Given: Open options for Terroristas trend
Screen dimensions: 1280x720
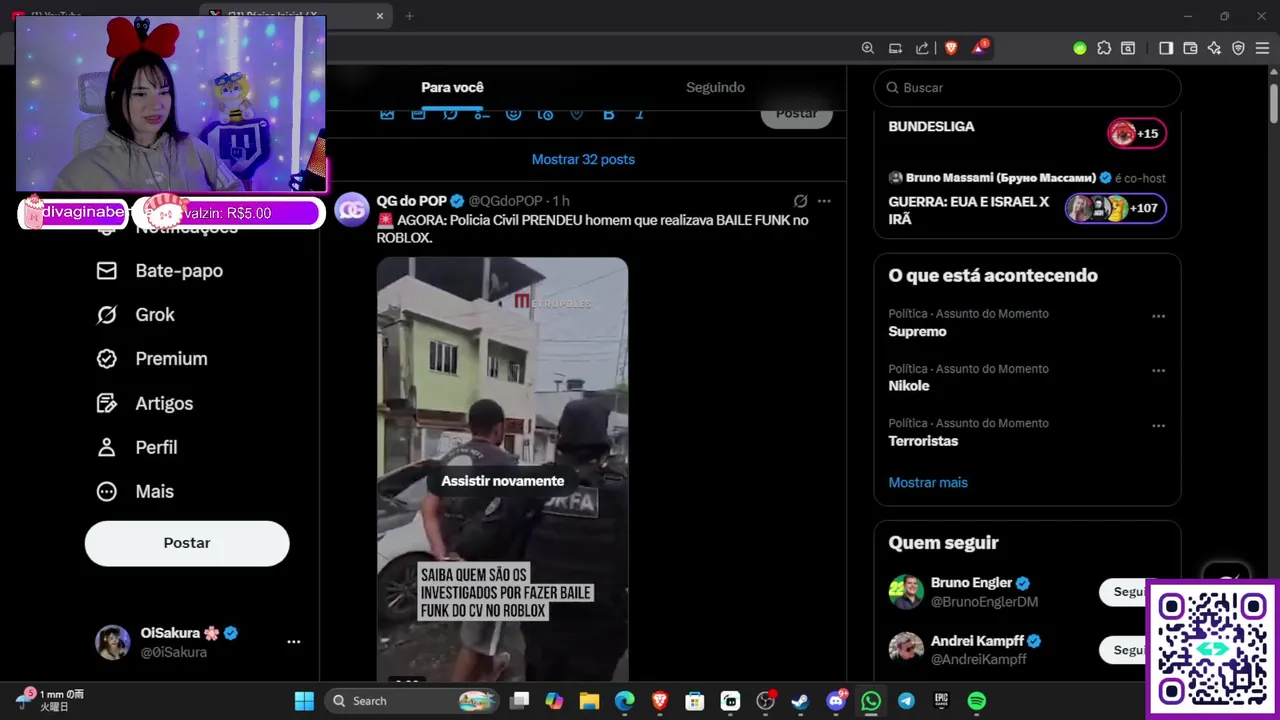Looking at the screenshot, I should pos(1158,426).
